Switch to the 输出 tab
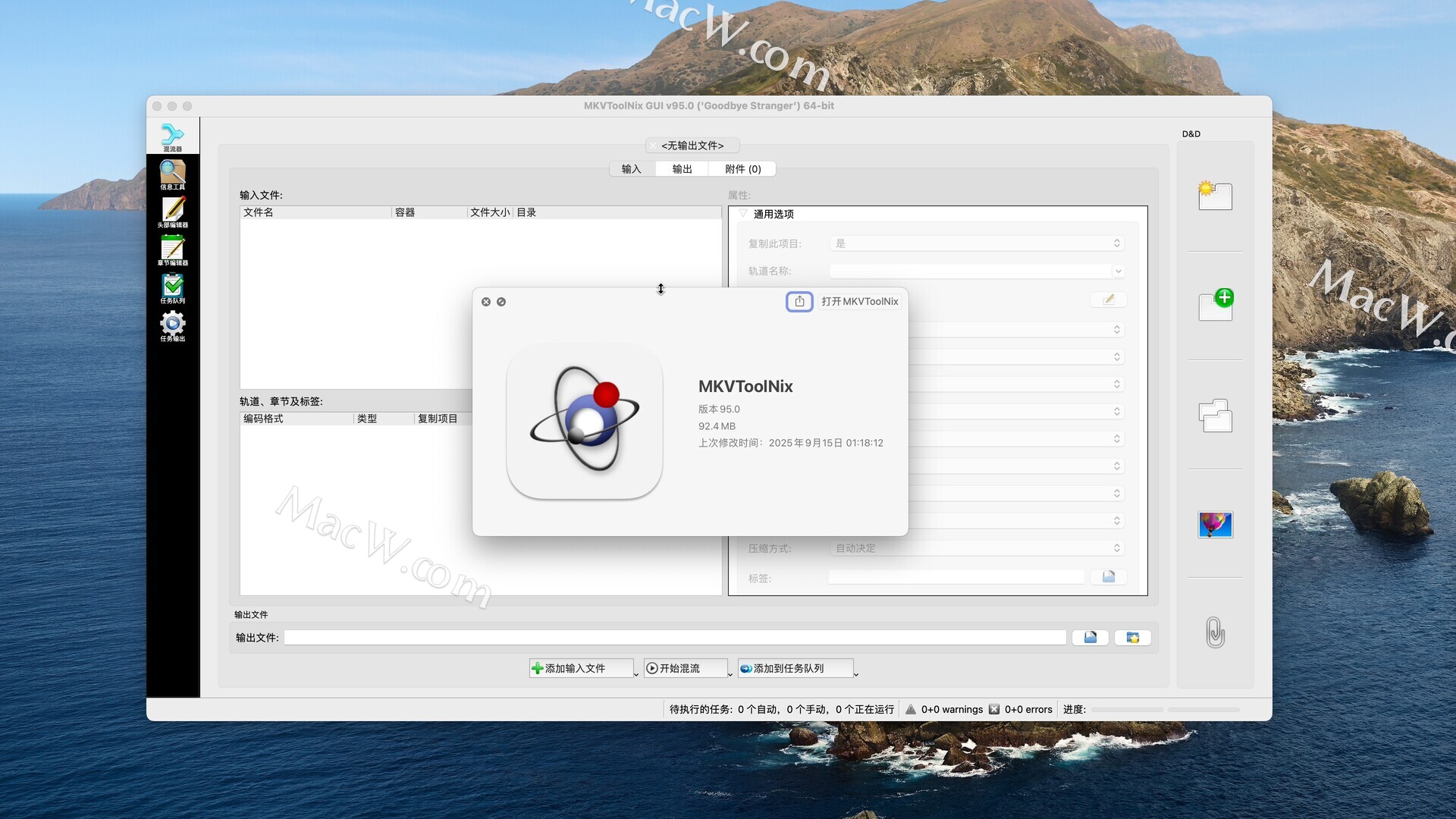1456x819 pixels. tap(682, 169)
